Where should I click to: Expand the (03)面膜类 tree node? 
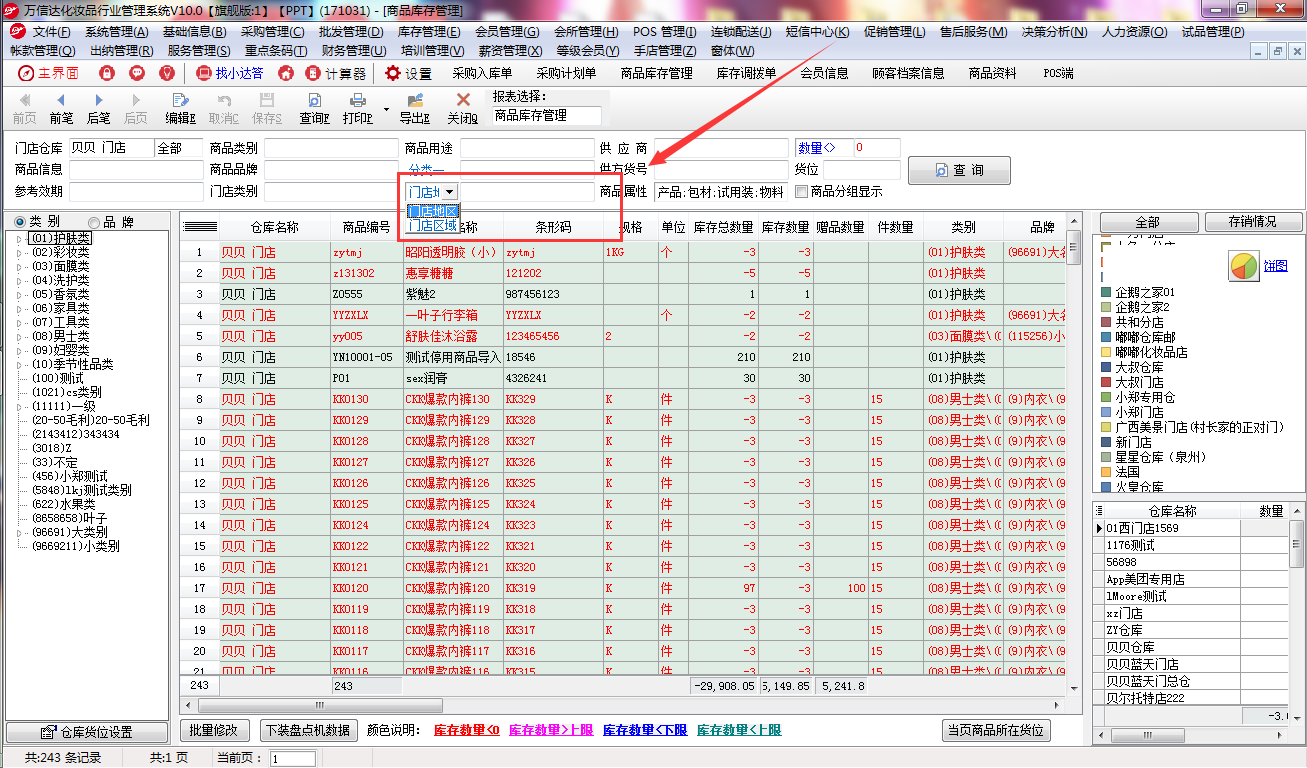coord(17,267)
